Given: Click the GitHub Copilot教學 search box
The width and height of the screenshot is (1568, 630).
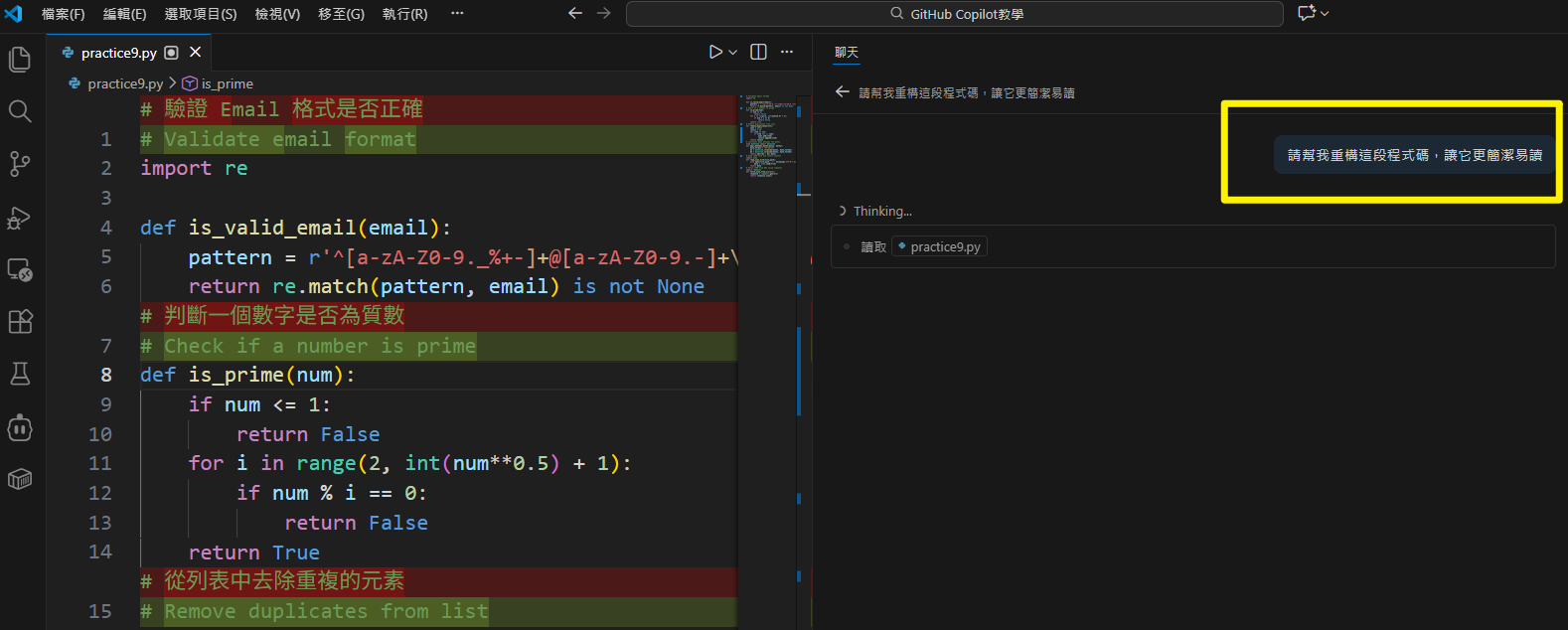Looking at the screenshot, I should pos(954,14).
